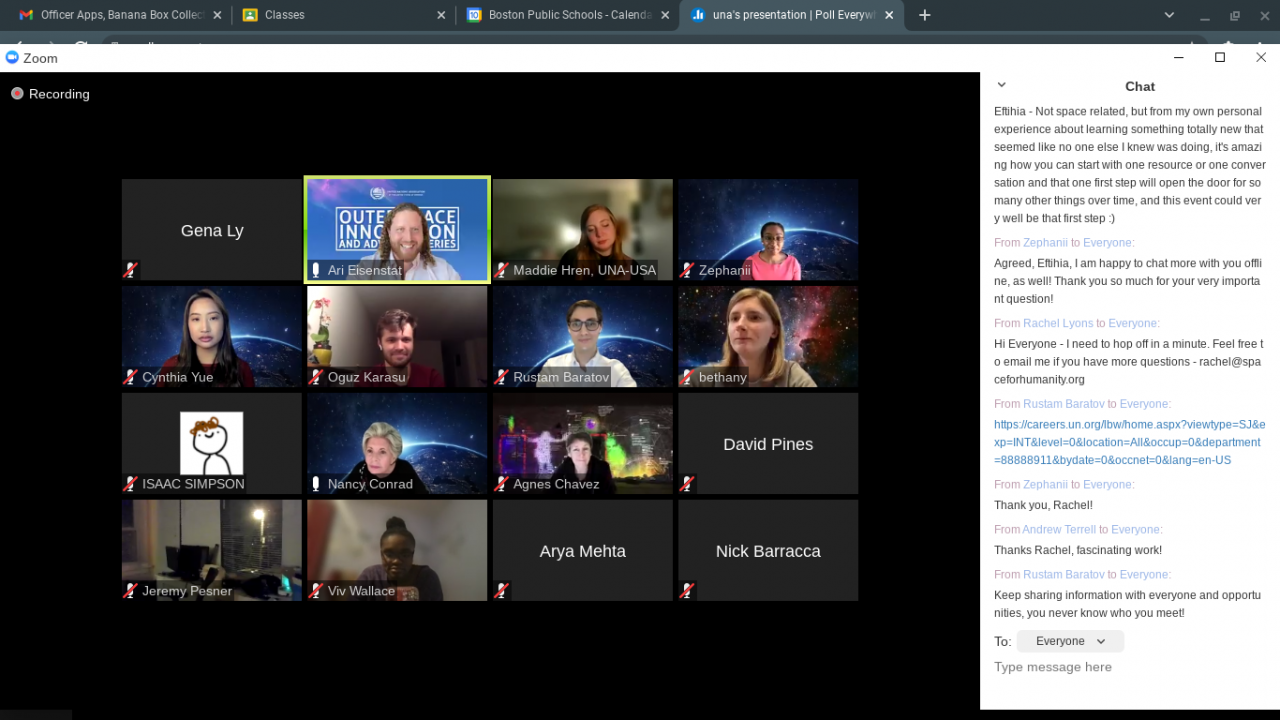Collapse the Chat panel using chevron
Screen dimensions: 1280x720
tap(1001, 85)
